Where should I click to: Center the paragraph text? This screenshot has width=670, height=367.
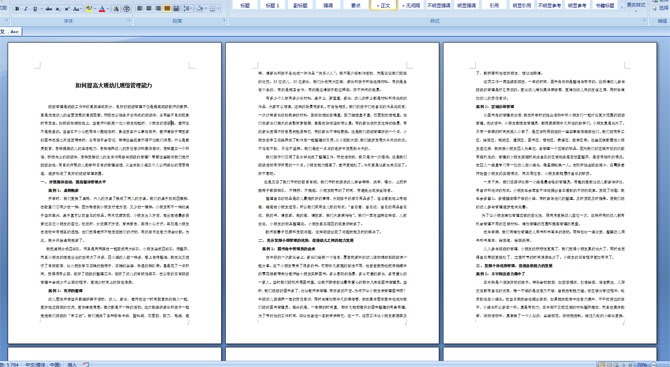pos(149,9)
